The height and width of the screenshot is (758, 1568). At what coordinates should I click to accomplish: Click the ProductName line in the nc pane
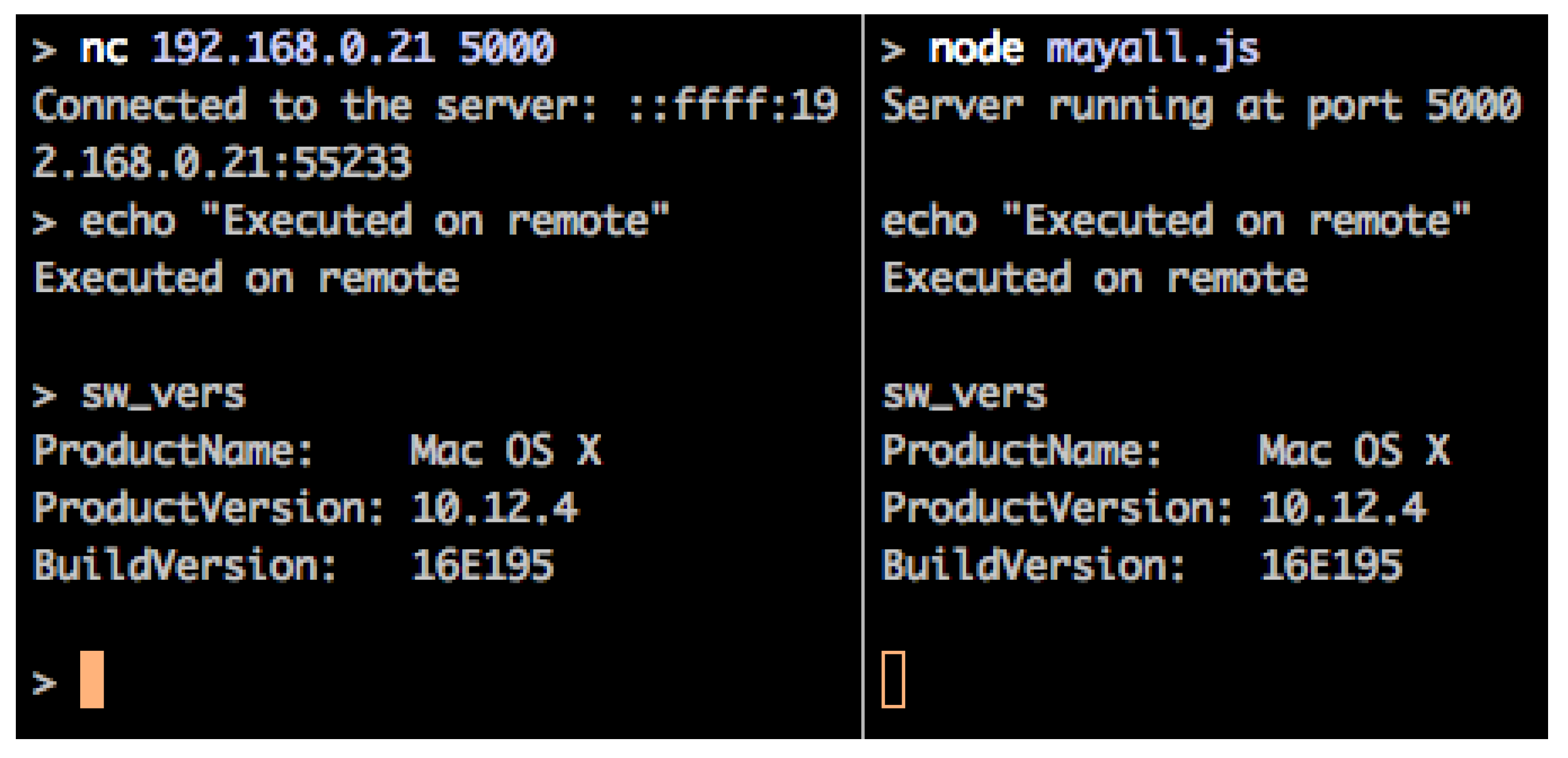click(317, 451)
